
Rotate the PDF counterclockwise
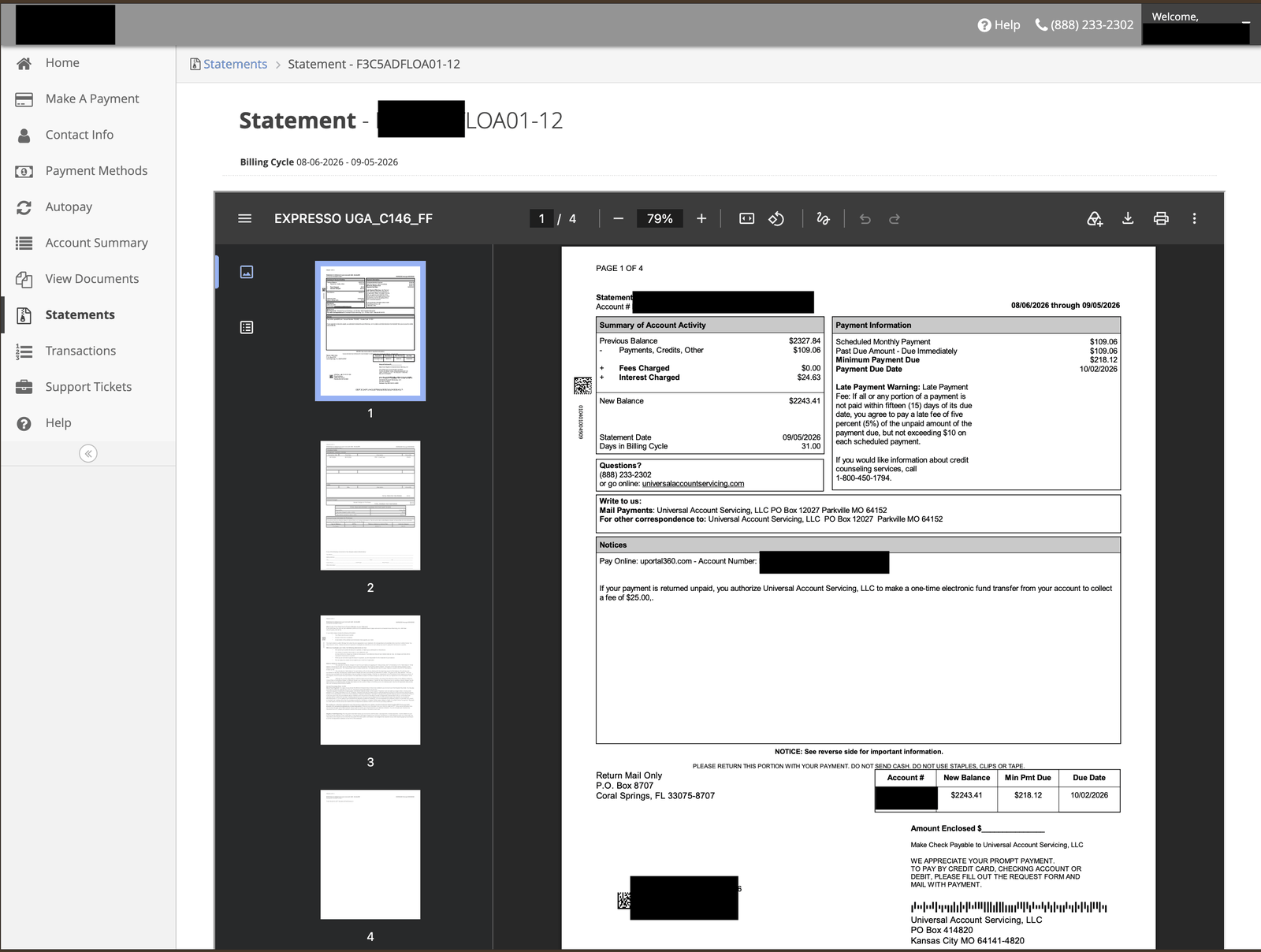(x=776, y=218)
